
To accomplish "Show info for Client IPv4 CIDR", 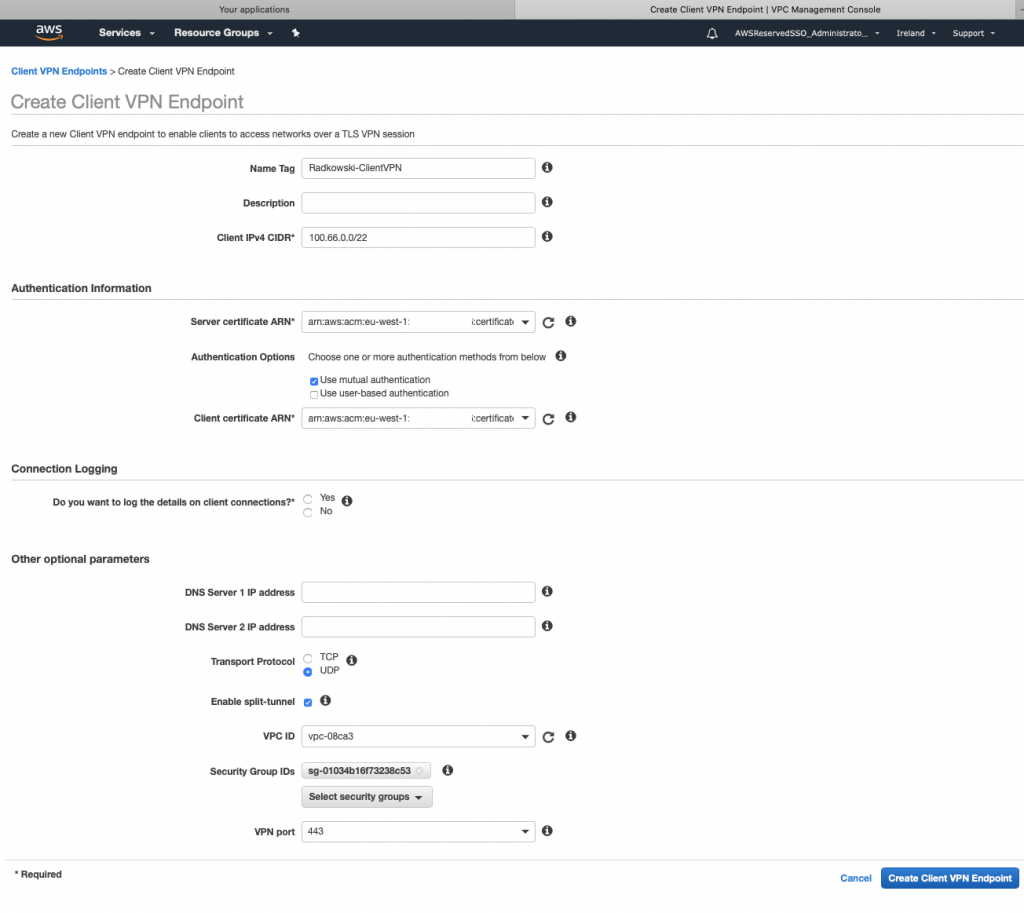I will [547, 236].
